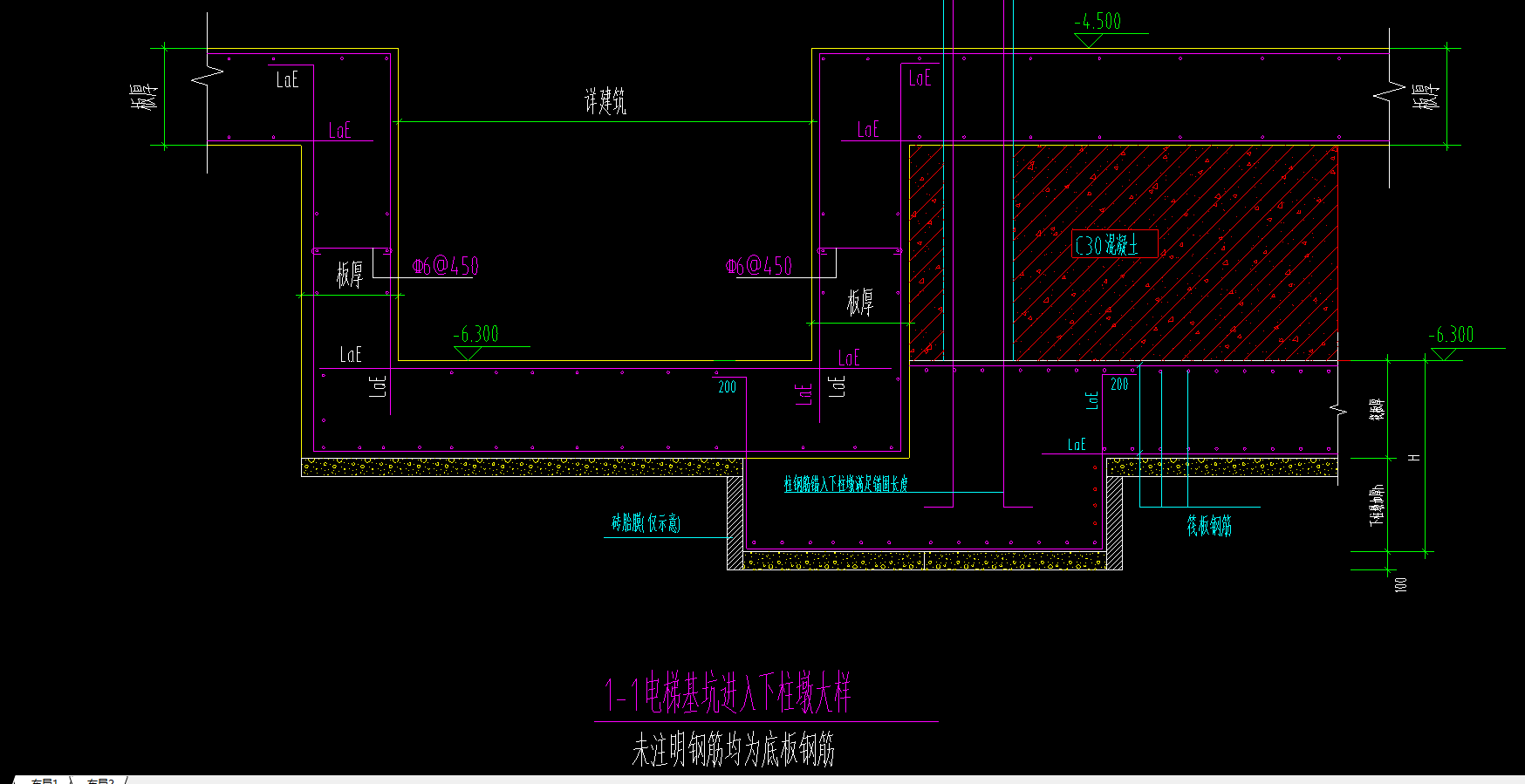Viewport: 1525px width, 784px height.
Task: Select the vertical 板厚 dimension at right edge
Action: [x=1425, y=97]
